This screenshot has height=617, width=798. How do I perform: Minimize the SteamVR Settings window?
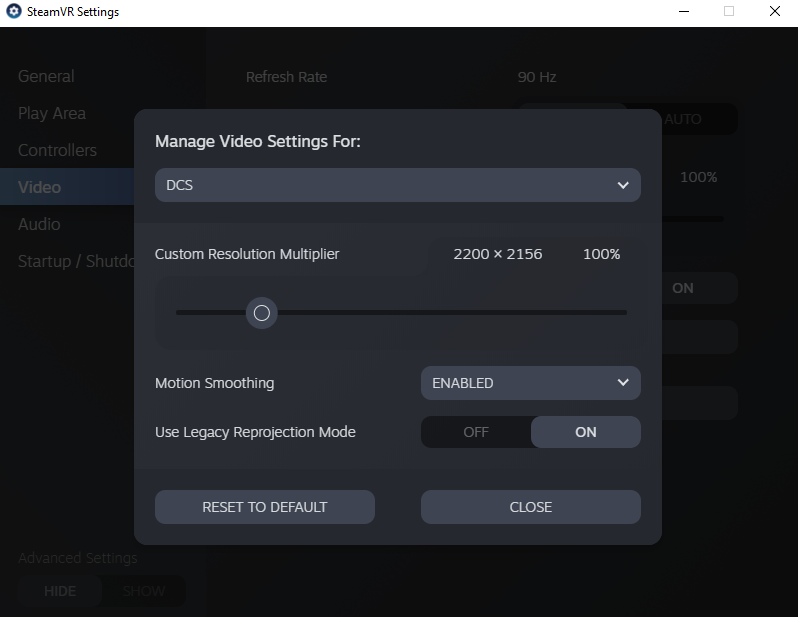coord(684,11)
